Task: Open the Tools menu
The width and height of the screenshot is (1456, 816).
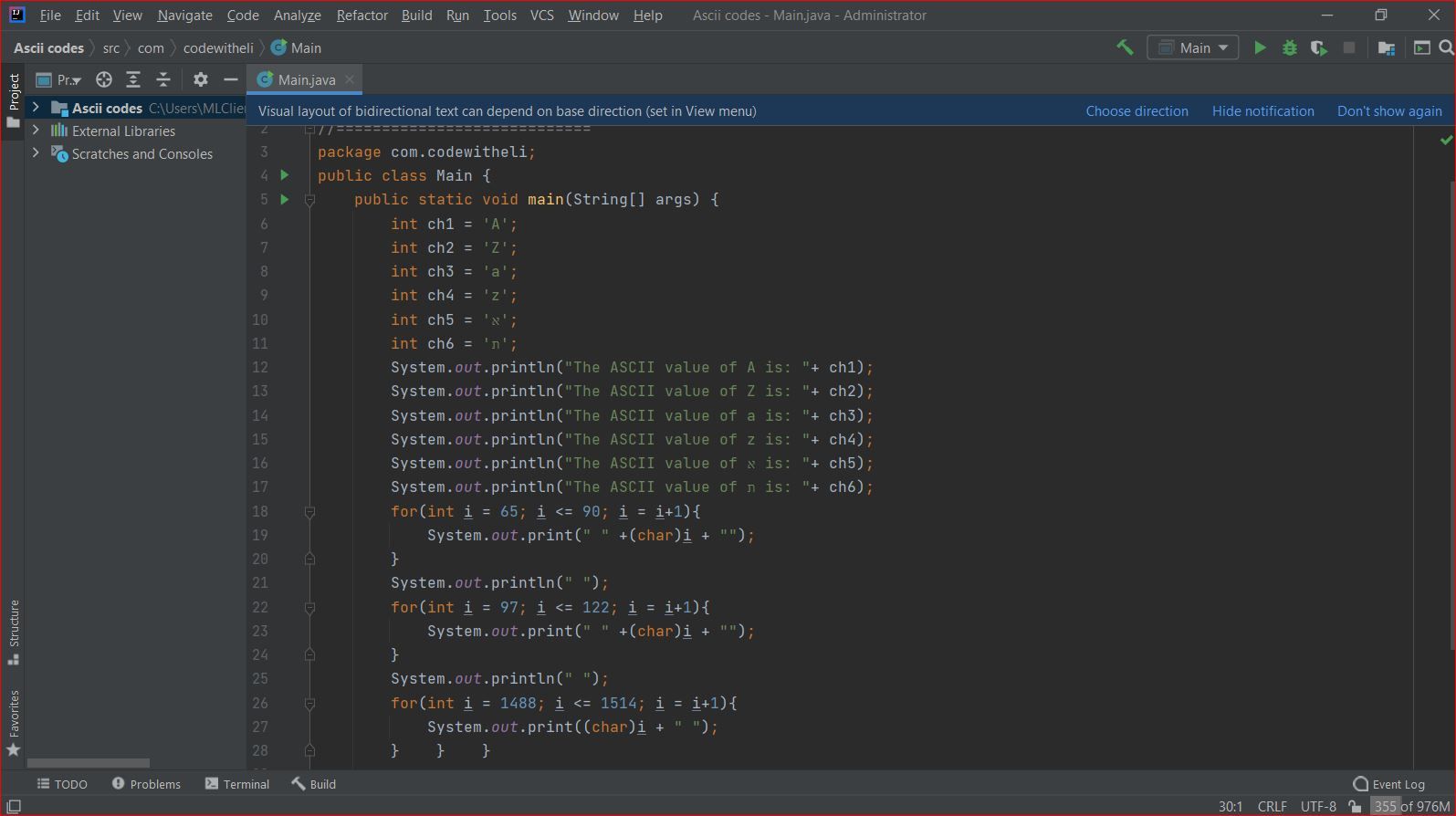Action: click(499, 15)
